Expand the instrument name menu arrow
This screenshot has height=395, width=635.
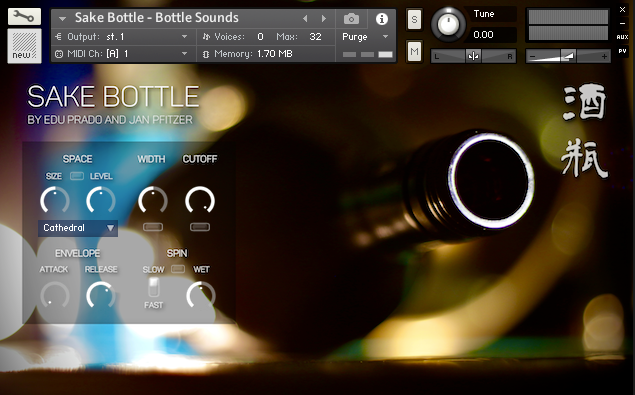click(62, 19)
